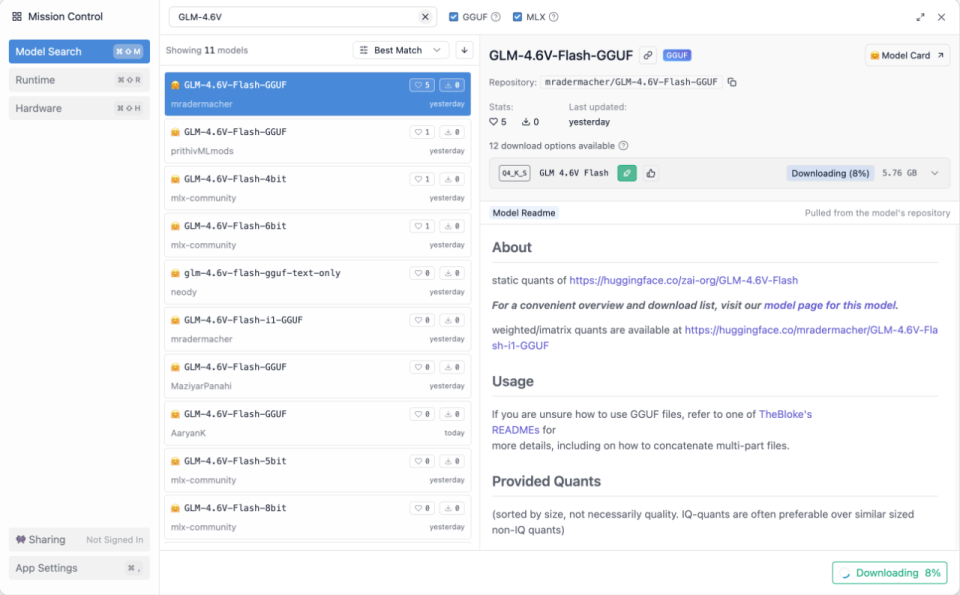Copy the repository name icon
This screenshot has height=595, width=960.
[732, 82]
